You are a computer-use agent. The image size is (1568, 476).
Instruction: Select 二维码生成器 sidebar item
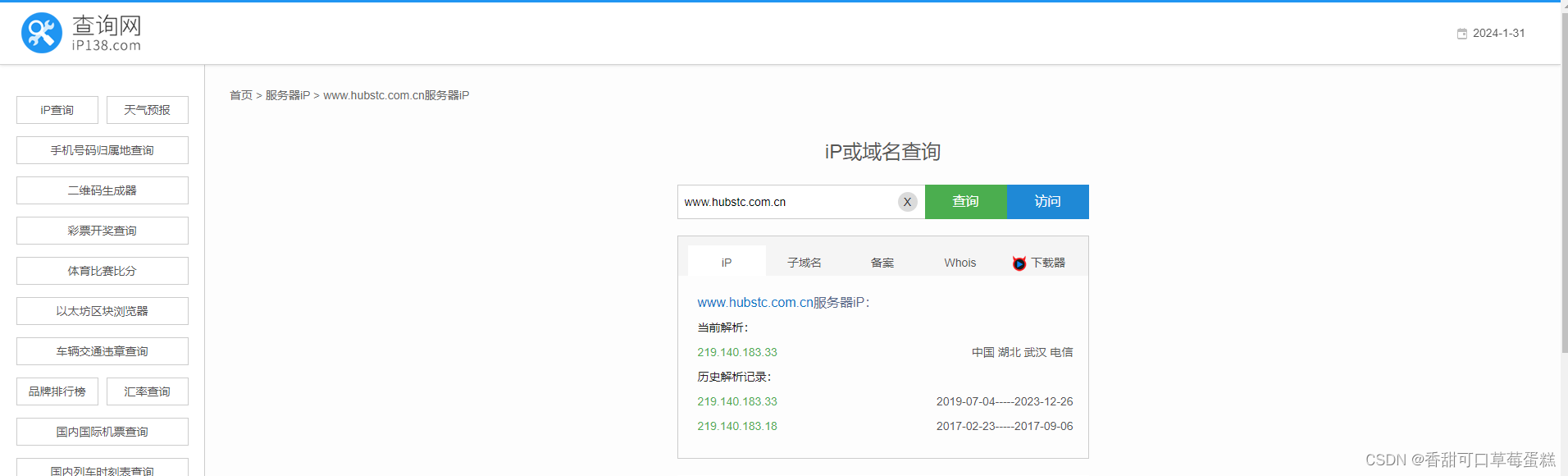pos(103,190)
